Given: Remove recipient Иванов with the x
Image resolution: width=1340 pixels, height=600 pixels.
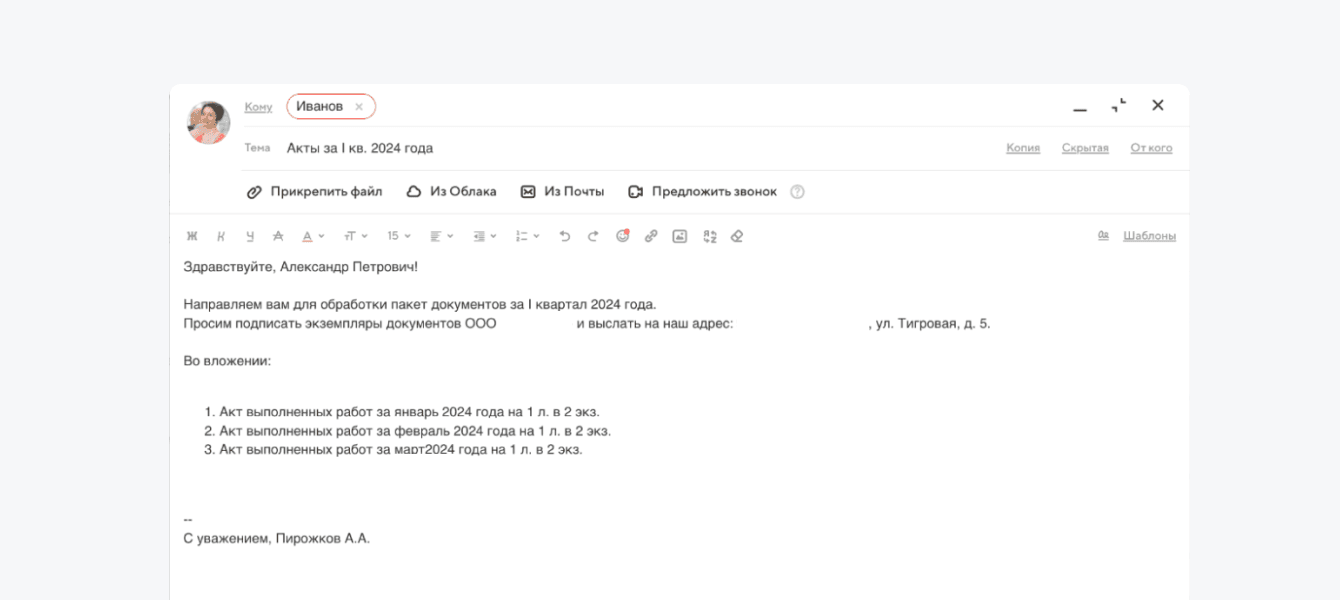Looking at the screenshot, I should (x=359, y=107).
